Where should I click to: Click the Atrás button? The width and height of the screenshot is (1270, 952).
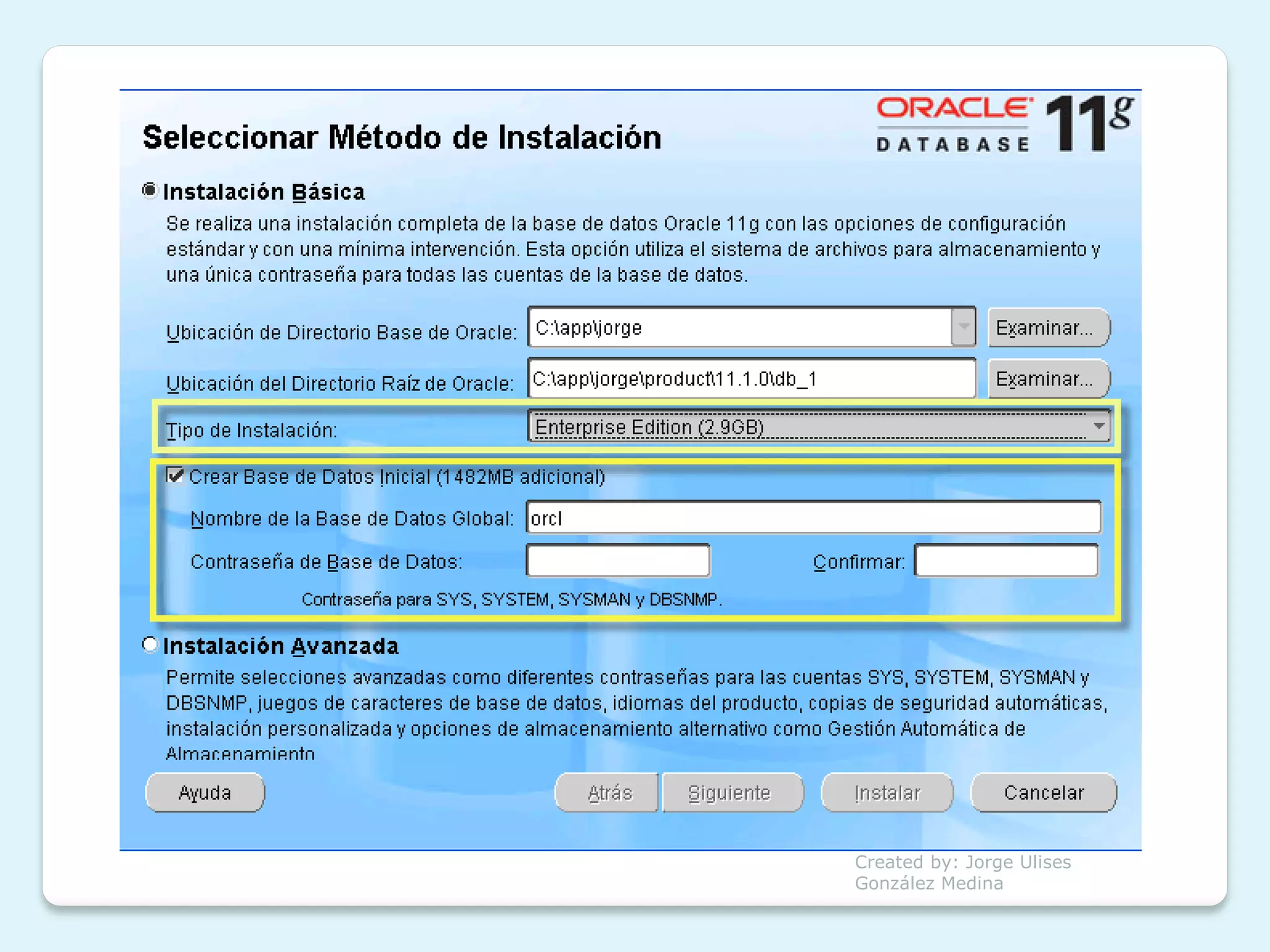[608, 793]
